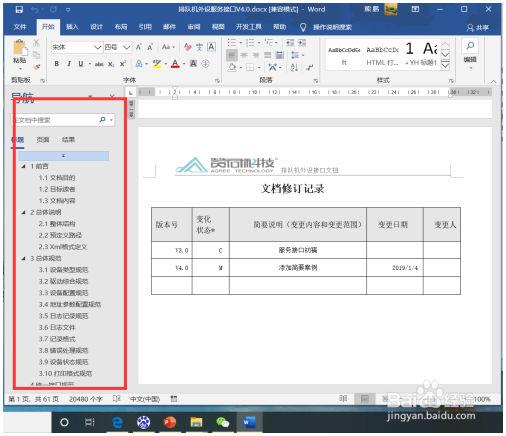506x436 pixels.
Task: Switch to the 页面 tab in navigation pane
Action: point(43,140)
